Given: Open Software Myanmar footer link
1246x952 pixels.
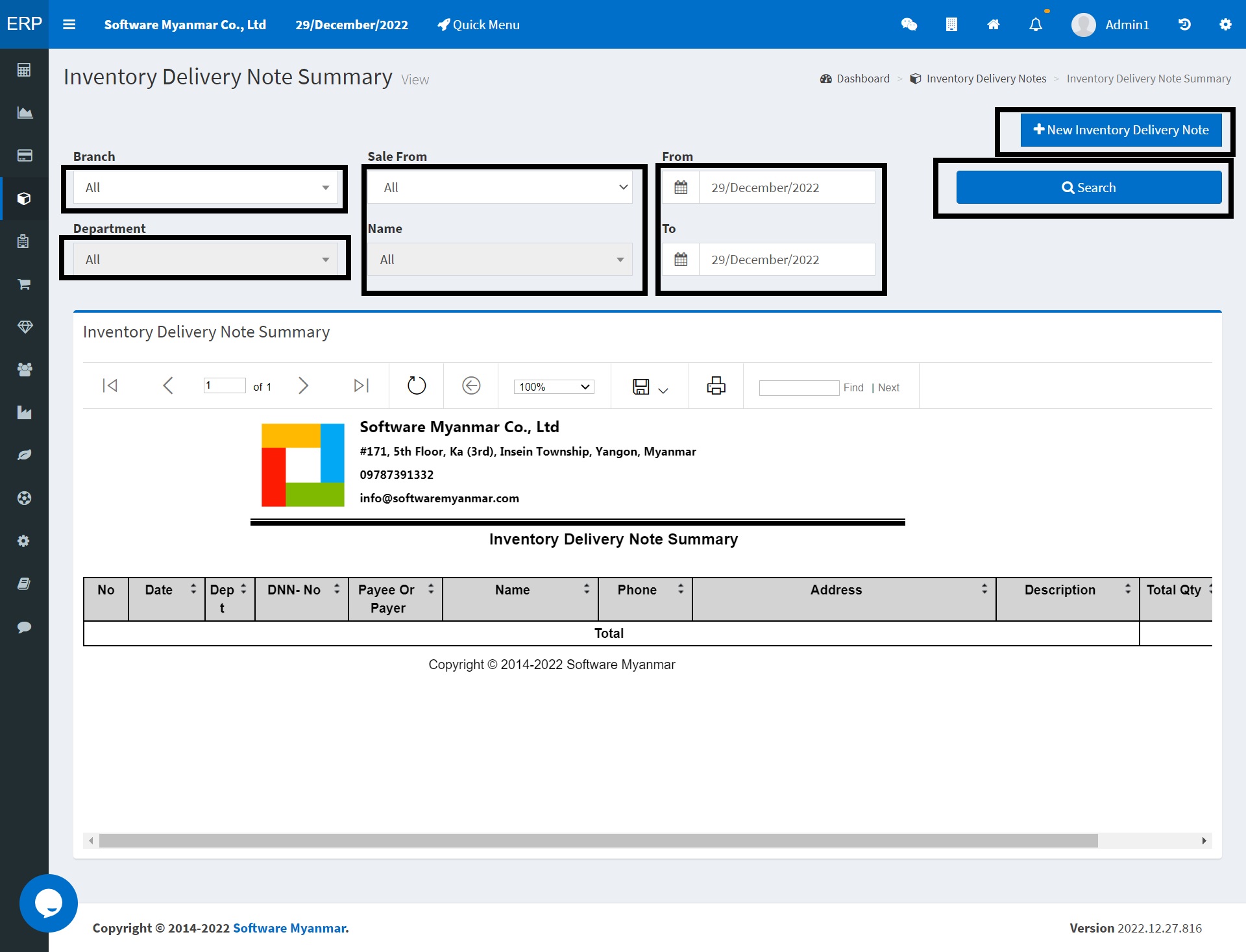Looking at the screenshot, I should [x=291, y=928].
